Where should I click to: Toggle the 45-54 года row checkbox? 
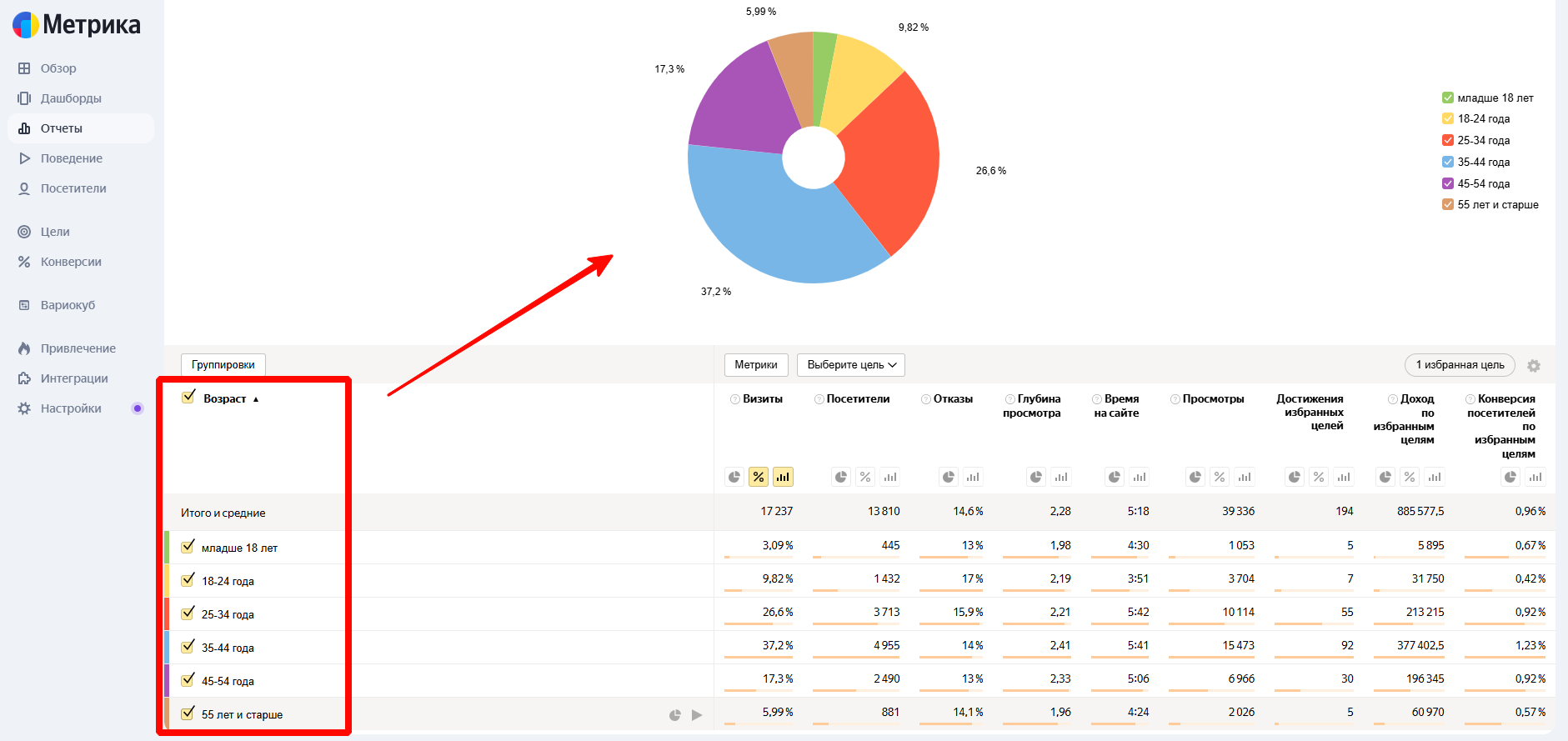[x=188, y=680]
